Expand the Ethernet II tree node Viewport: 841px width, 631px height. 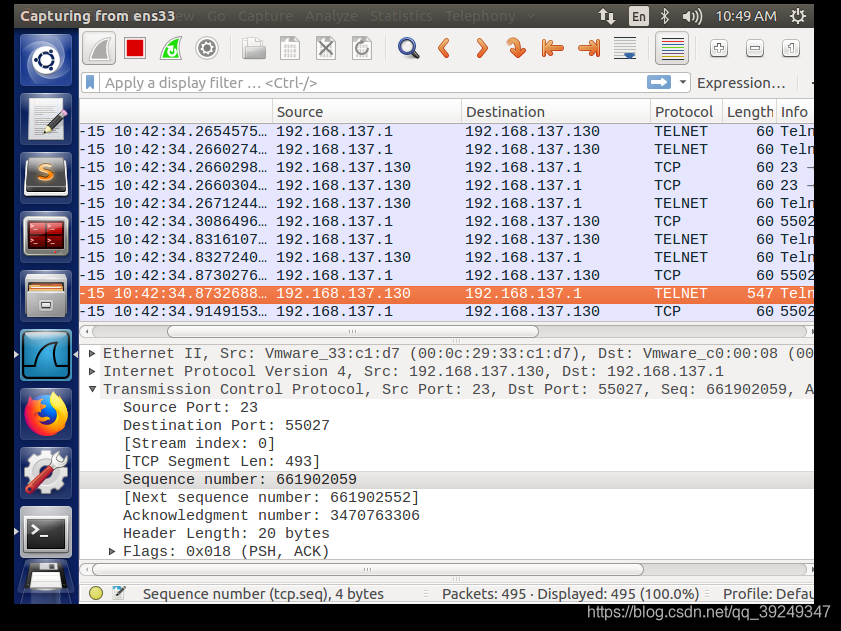pyautogui.click(x=92, y=353)
